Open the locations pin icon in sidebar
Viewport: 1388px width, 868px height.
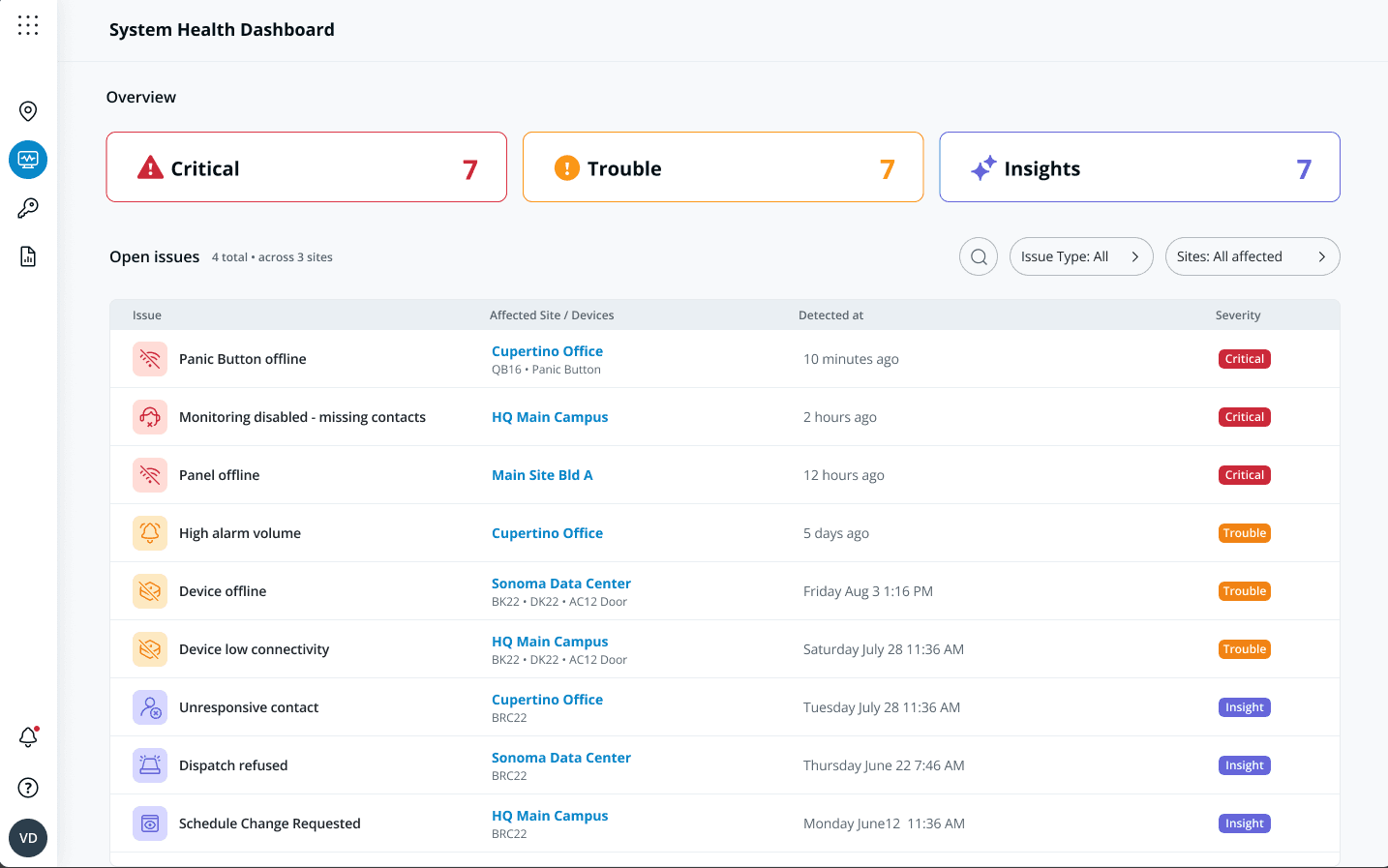coord(28,111)
